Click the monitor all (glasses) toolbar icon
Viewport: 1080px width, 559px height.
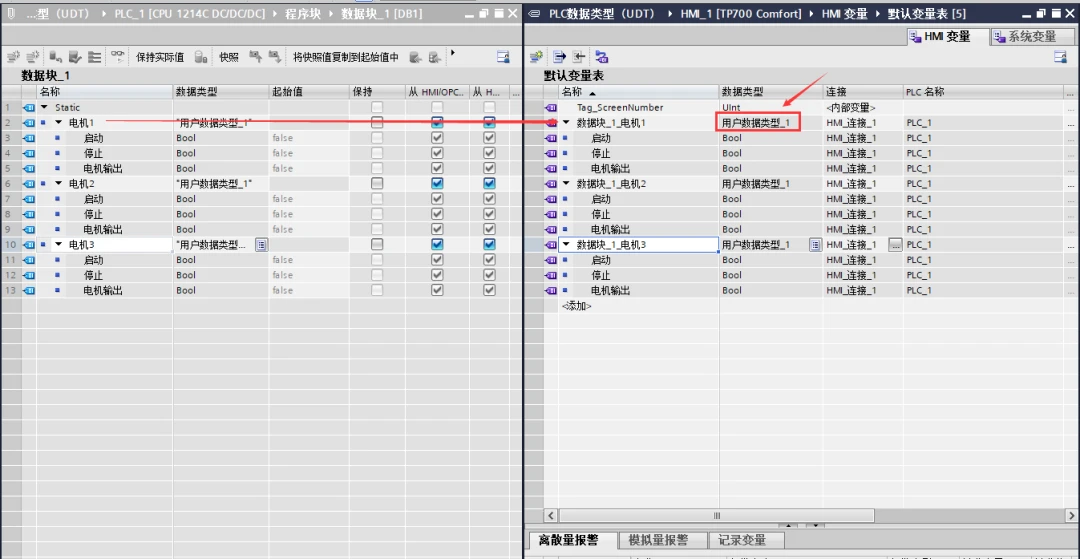click(x=118, y=57)
